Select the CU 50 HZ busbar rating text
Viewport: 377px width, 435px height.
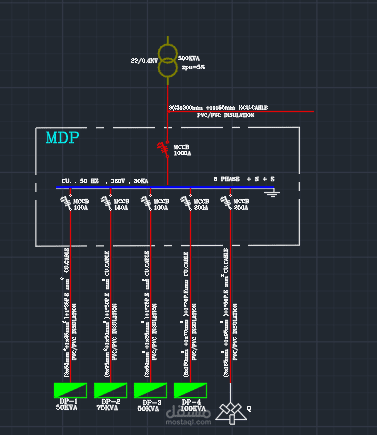coord(105,181)
